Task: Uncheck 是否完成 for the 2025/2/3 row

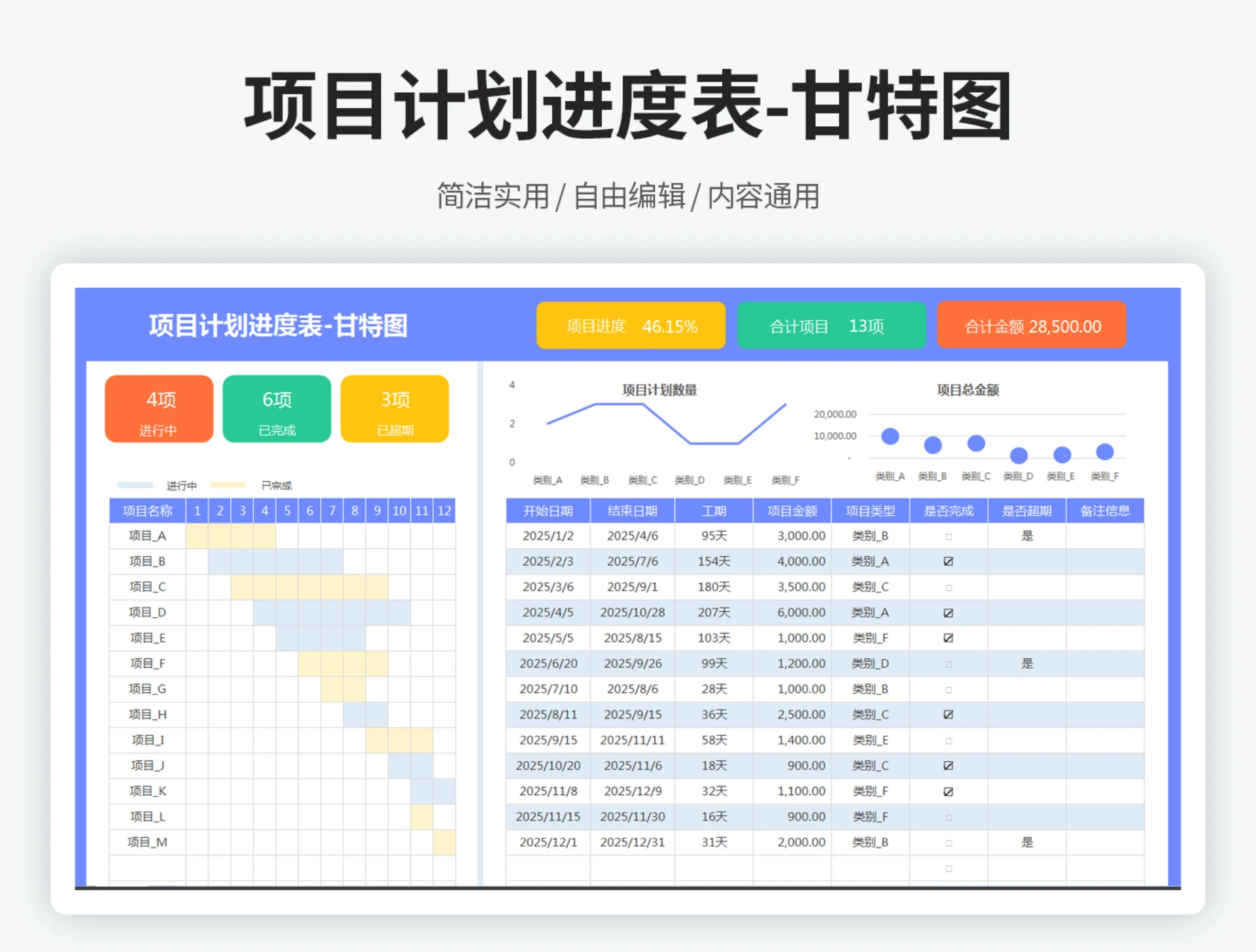Action: click(x=947, y=561)
